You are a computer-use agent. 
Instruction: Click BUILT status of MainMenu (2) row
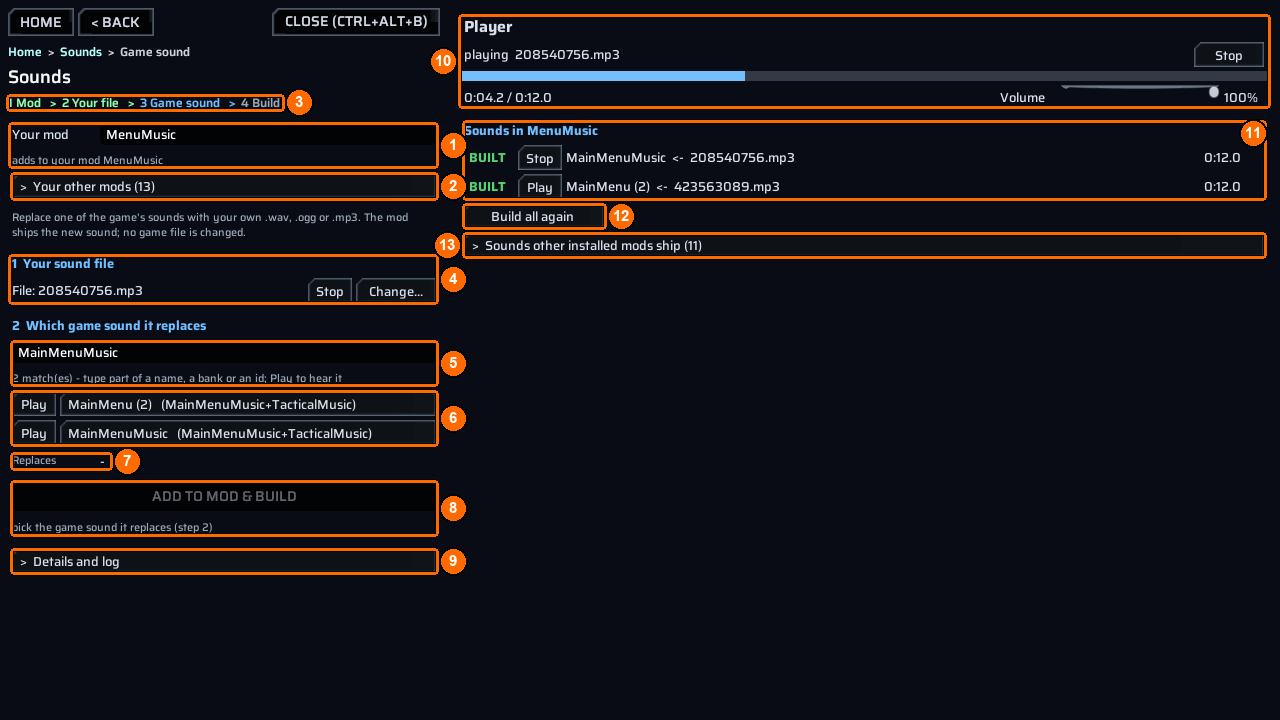click(487, 187)
